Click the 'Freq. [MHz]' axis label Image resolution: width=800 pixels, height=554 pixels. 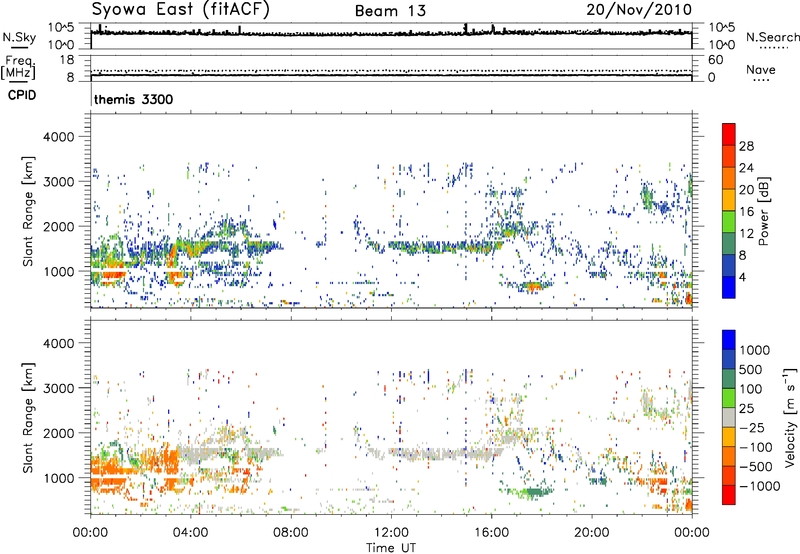pyautogui.click(x=18, y=68)
